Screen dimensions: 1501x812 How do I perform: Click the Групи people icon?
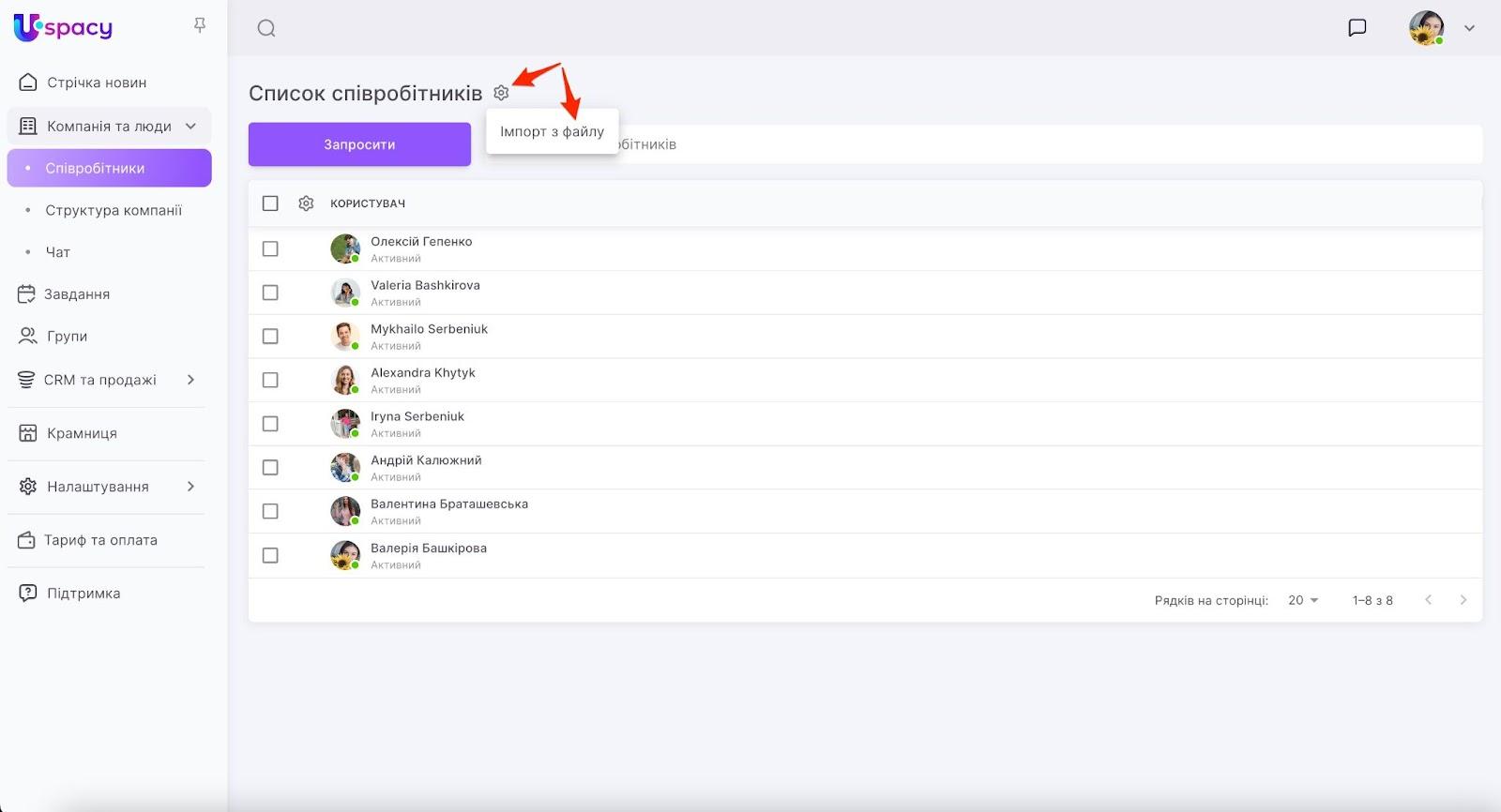click(28, 336)
